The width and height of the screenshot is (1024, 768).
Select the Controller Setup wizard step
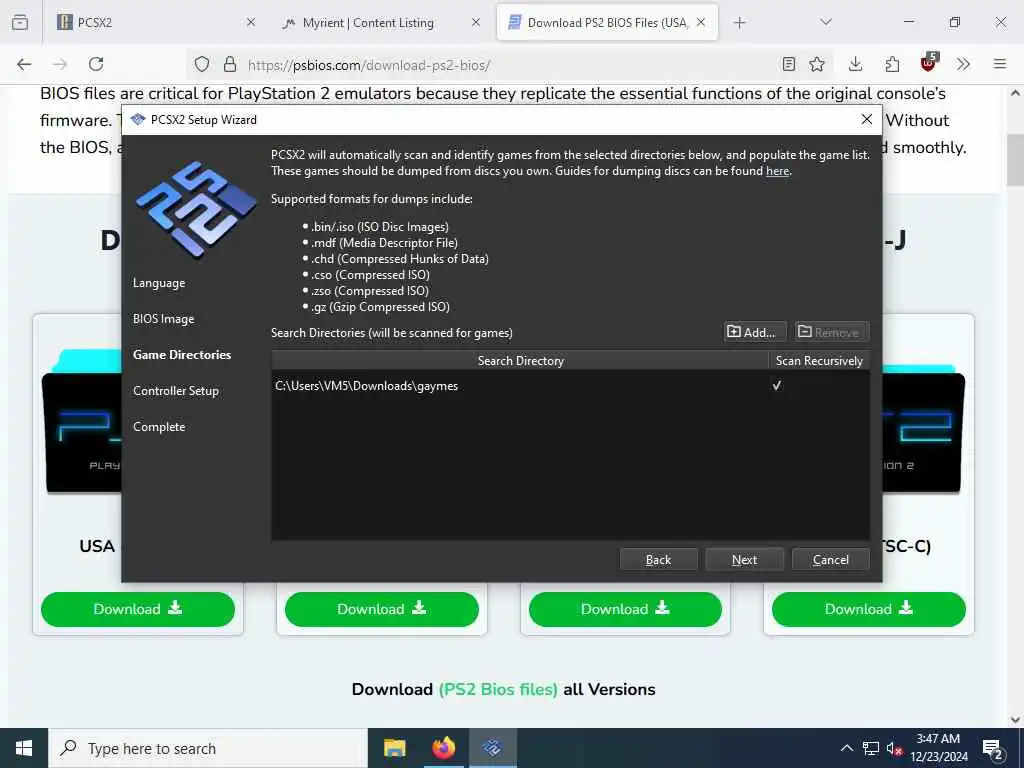tap(176, 391)
